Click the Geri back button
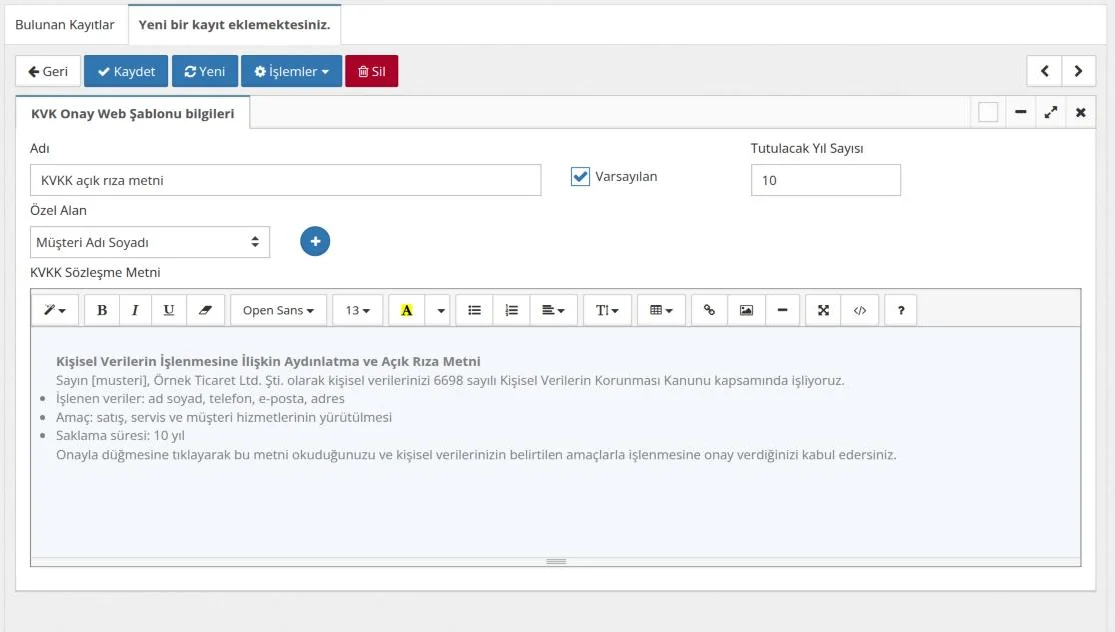Viewport: 1115px width, 632px height. pos(48,71)
